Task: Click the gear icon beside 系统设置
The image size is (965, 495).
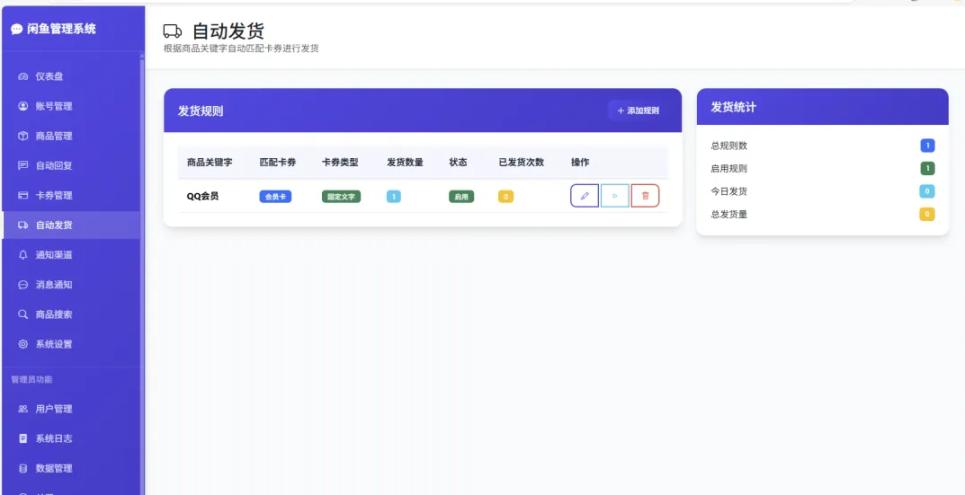Action: [23, 344]
